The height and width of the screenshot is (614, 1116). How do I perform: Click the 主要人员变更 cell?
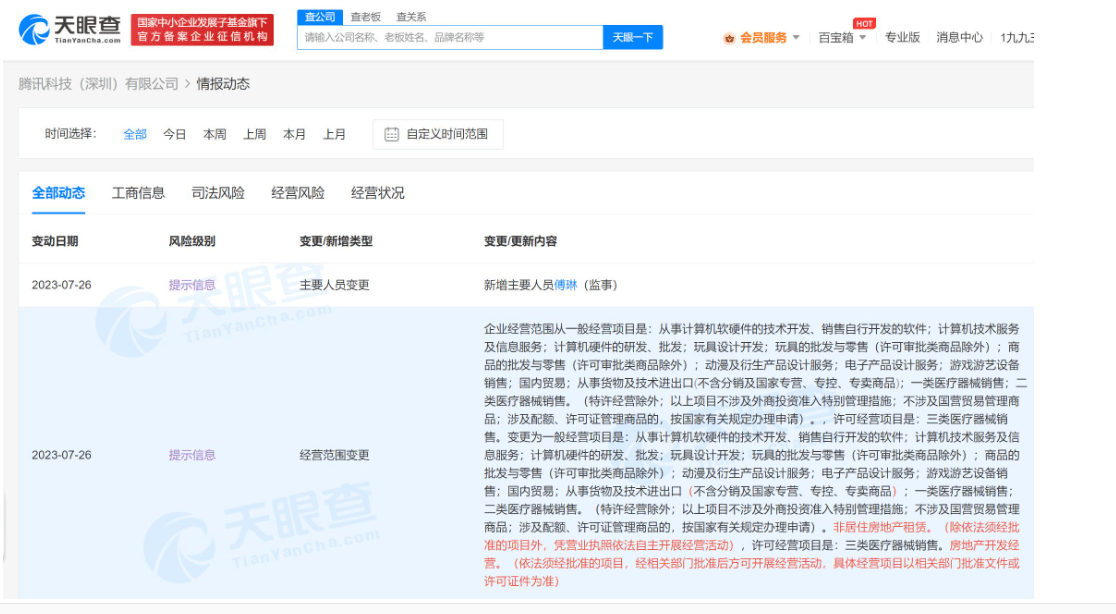click(335, 285)
